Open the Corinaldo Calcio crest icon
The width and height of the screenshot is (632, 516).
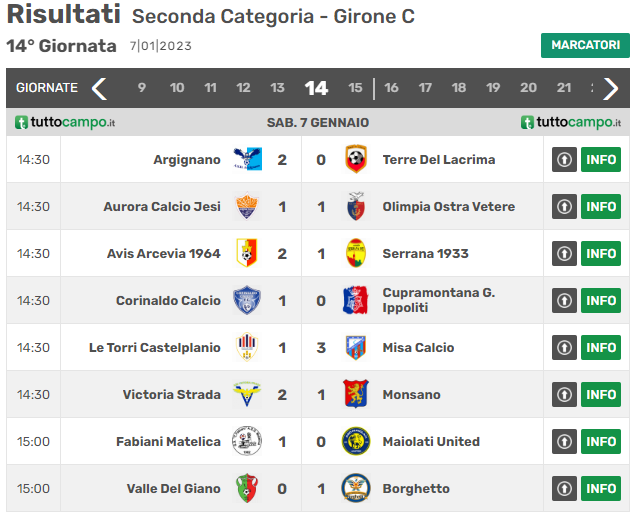[x=247, y=300]
